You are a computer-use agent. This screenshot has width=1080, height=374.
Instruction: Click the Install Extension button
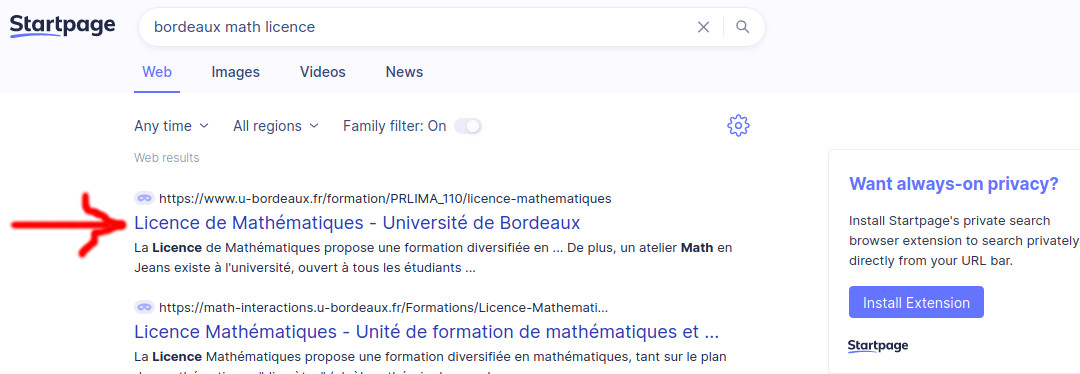916,302
